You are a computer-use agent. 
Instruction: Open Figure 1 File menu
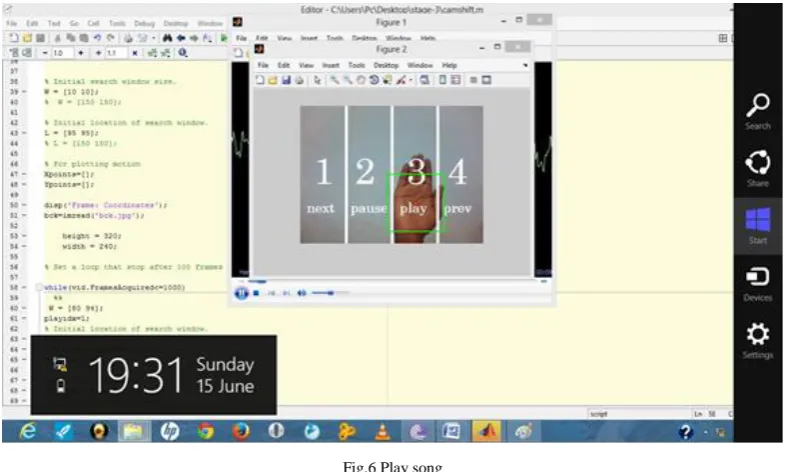pyautogui.click(x=241, y=38)
